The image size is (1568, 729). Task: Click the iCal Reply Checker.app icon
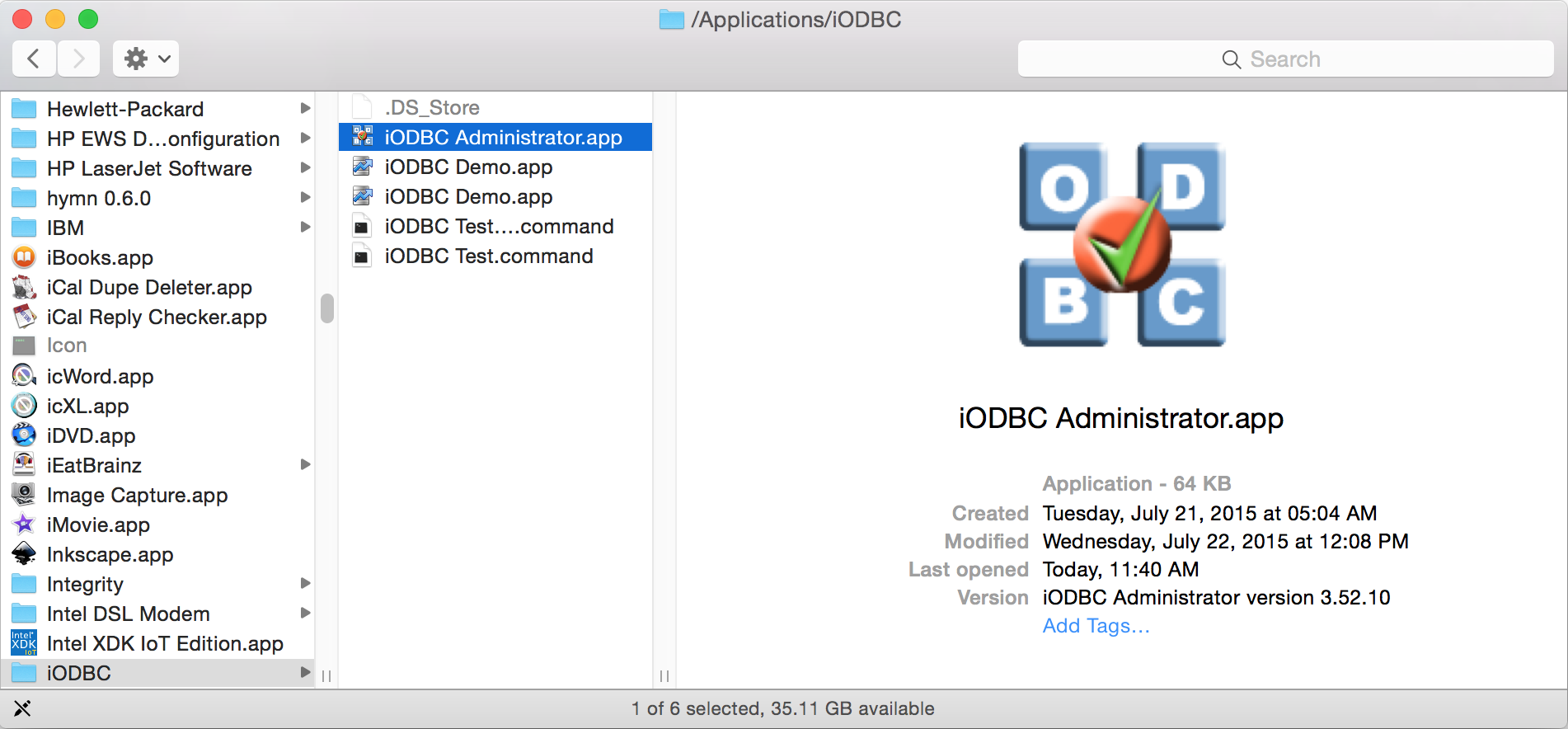click(x=24, y=317)
